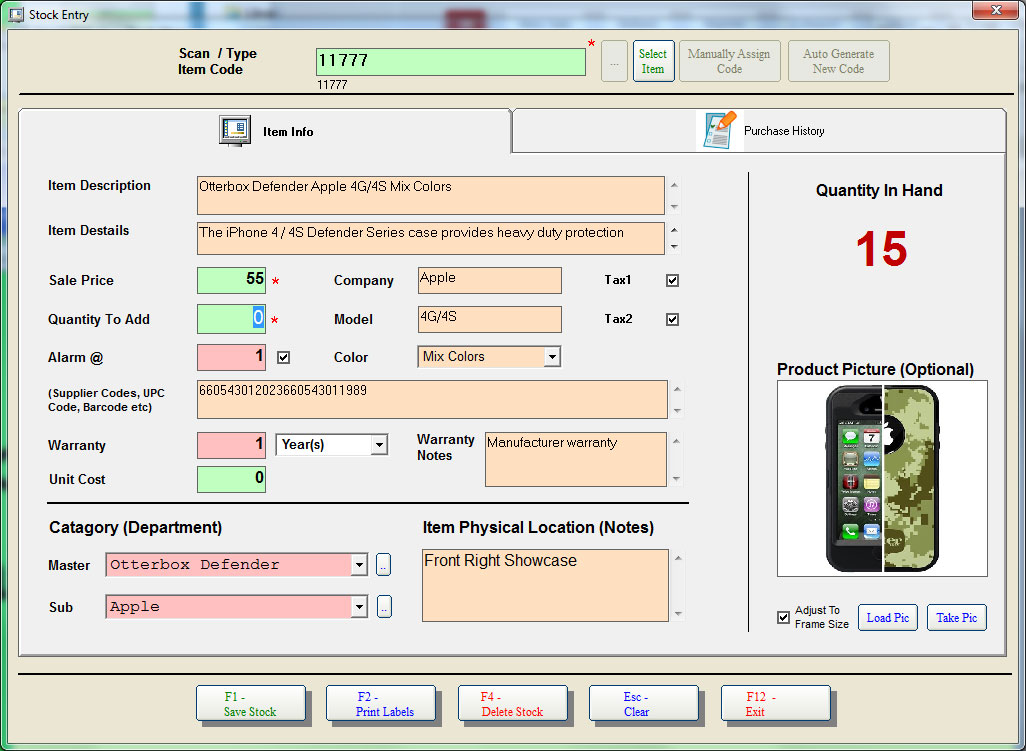Click the Load Pic button
Viewport: 1026px width, 751px height.
point(888,618)
